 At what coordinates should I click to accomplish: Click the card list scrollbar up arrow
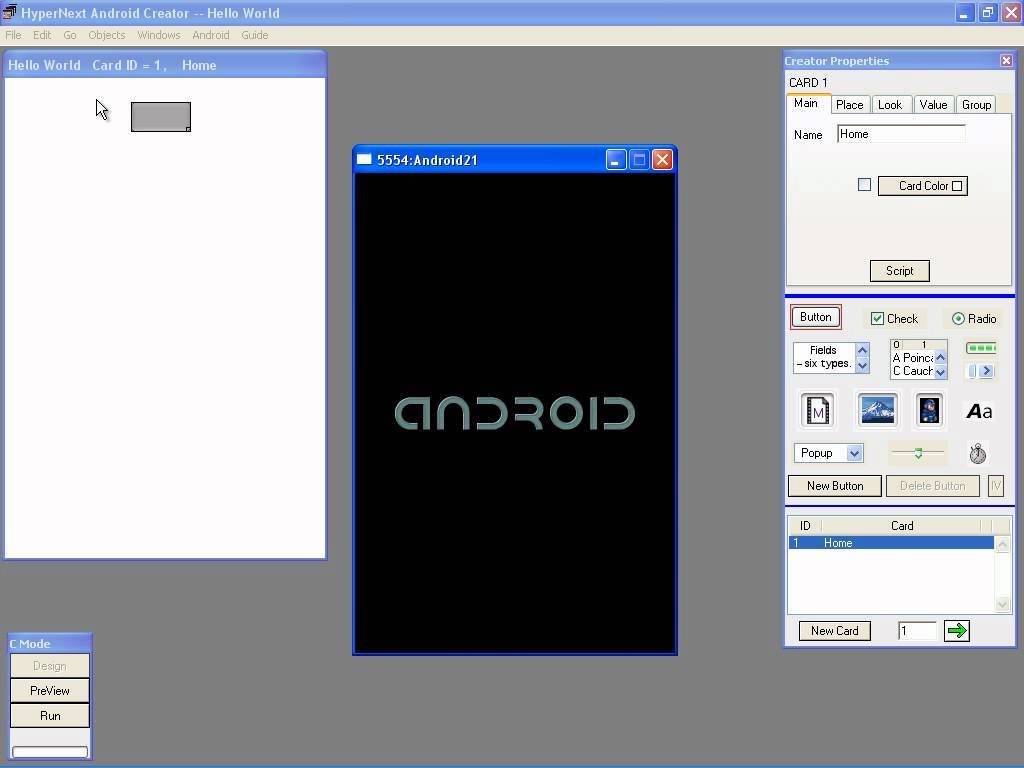[x=1002, y=544]
